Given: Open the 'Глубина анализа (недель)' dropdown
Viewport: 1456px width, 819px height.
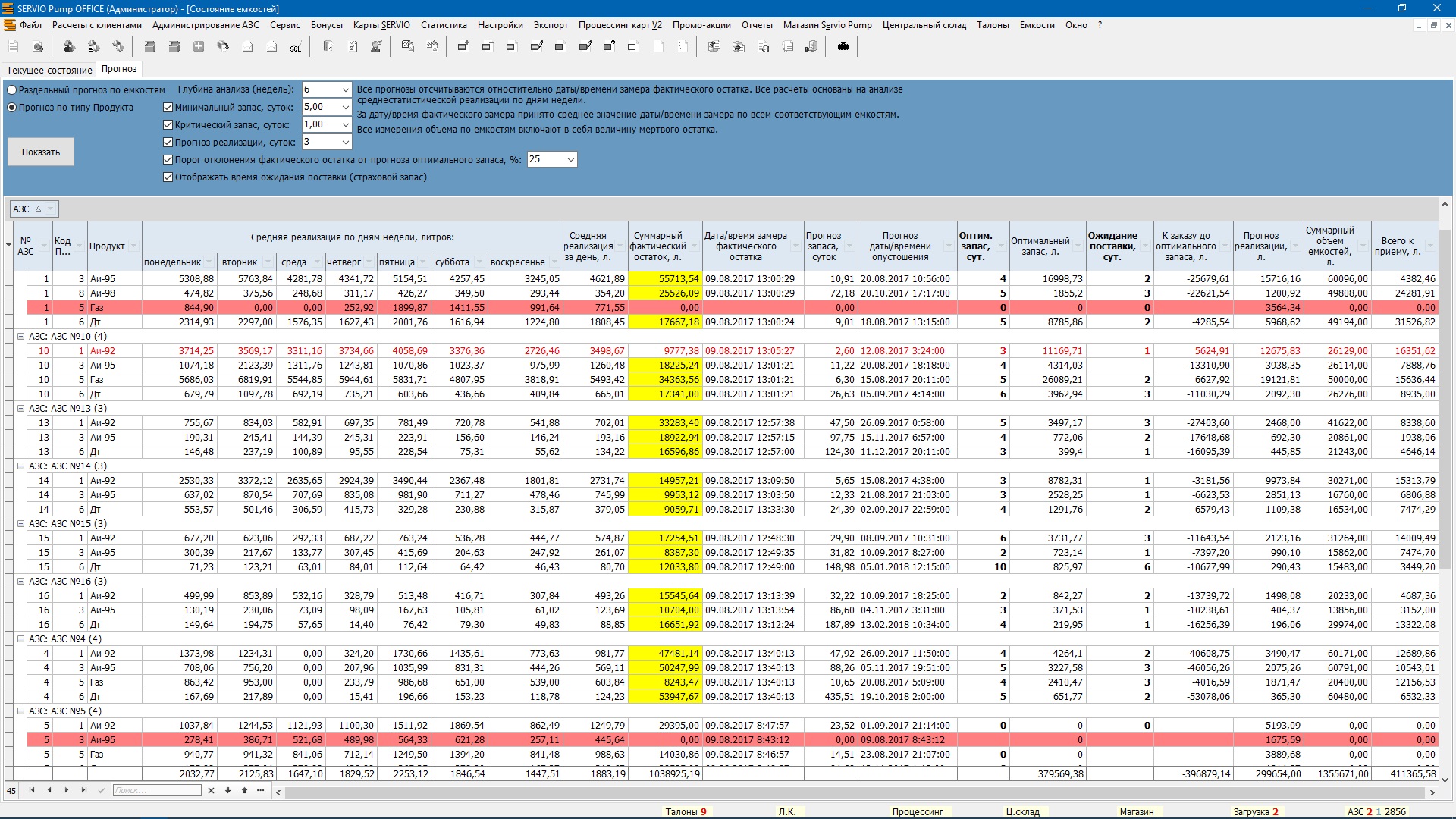Looking at the screenshot, I should pos(345,89).
